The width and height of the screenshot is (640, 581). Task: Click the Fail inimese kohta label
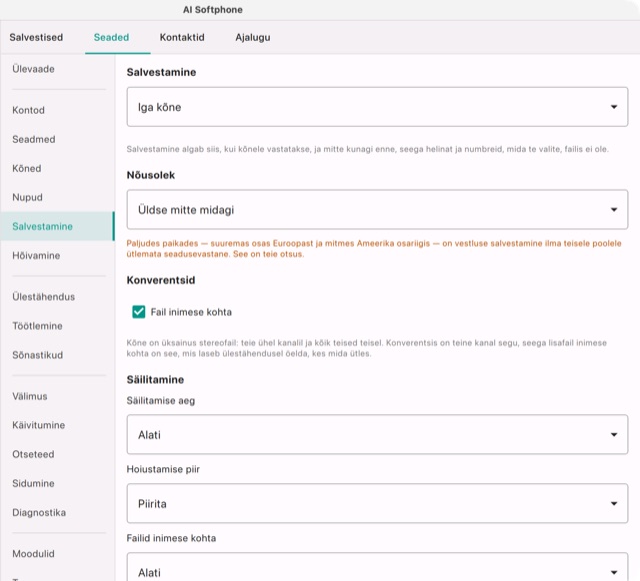191,312
